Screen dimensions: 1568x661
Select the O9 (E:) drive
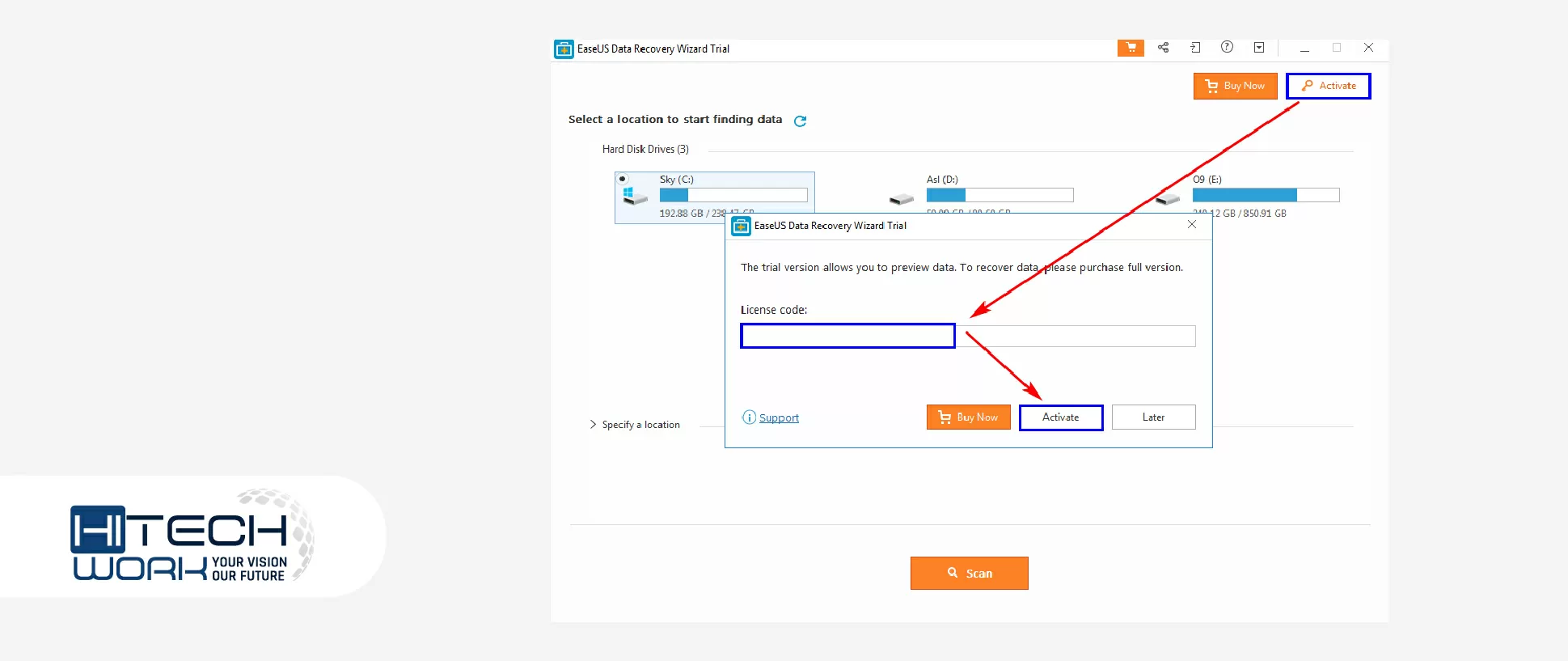(1248, 195)
